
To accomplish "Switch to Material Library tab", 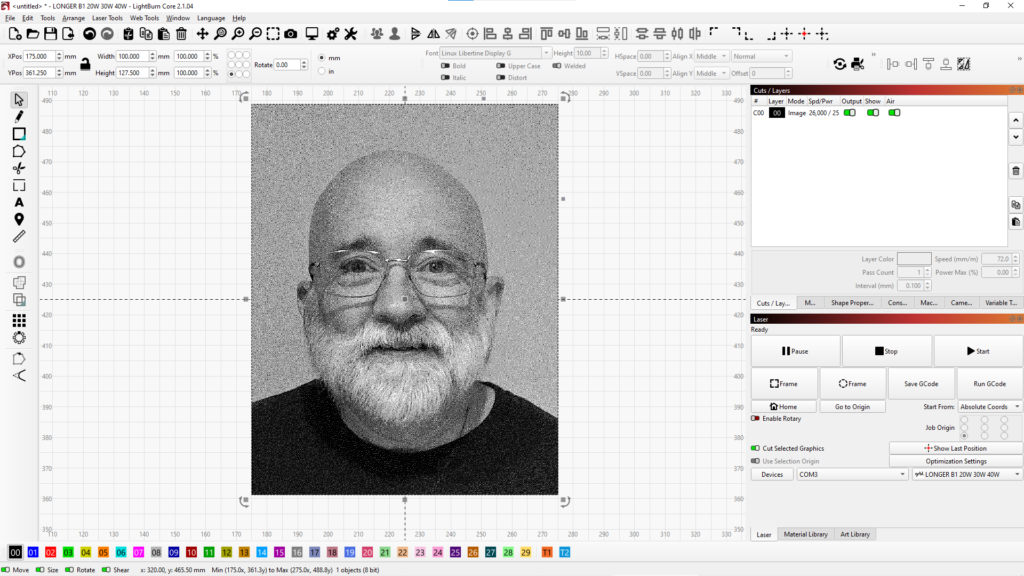I will [x=805, y=534].
